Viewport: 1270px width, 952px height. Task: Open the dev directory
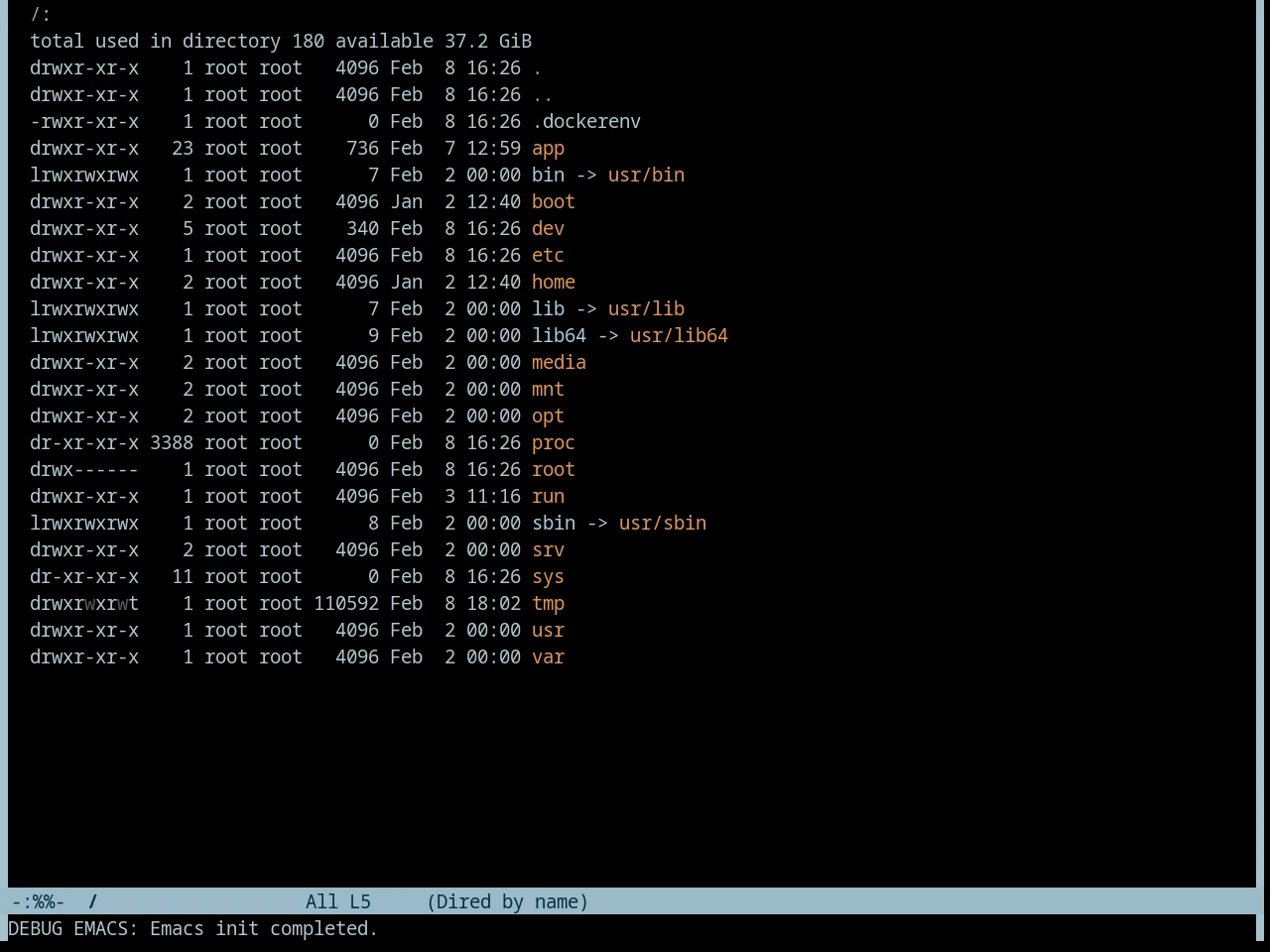tap(548, 229)
